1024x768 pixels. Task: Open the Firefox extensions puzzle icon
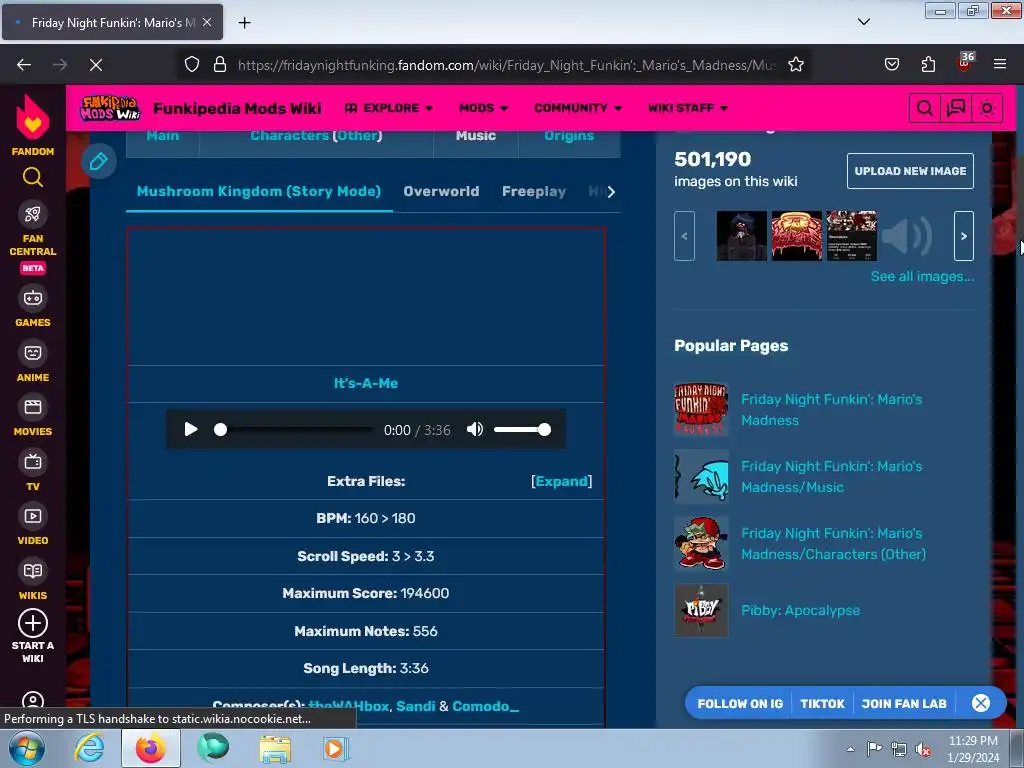point(928,65)
